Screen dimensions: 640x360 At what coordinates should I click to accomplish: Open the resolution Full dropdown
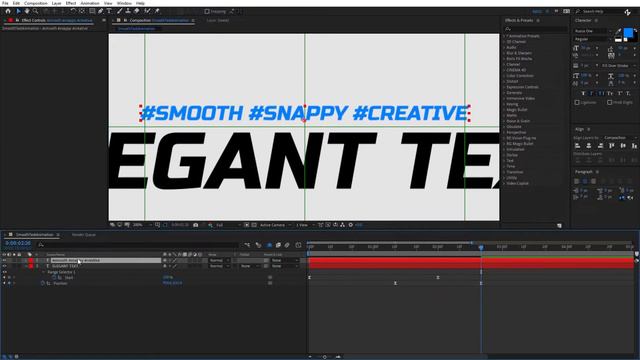pyautogui.click(x=227, y=225)
